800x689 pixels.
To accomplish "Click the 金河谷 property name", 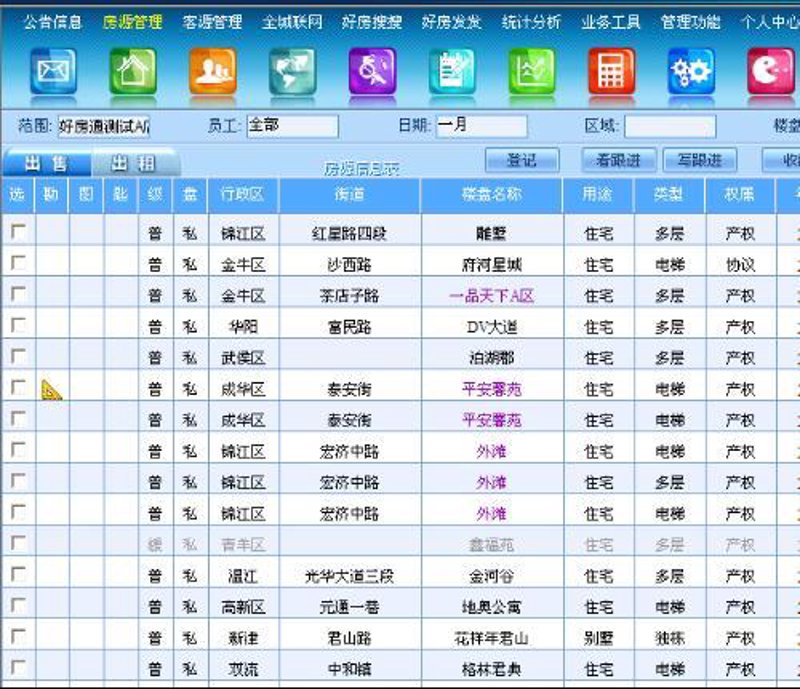I will (491, 577).
